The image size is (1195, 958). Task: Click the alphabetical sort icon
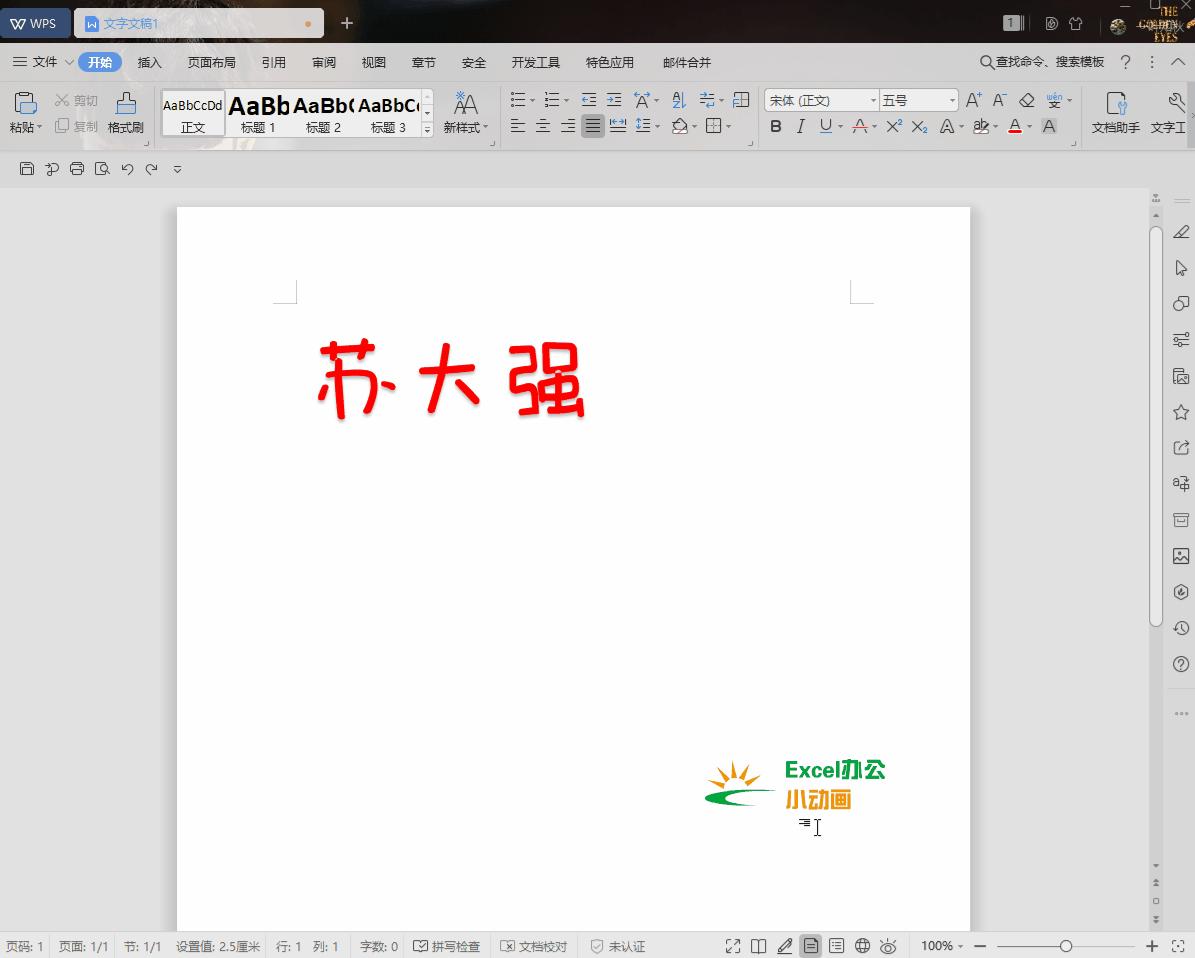(x=678, y=99)
